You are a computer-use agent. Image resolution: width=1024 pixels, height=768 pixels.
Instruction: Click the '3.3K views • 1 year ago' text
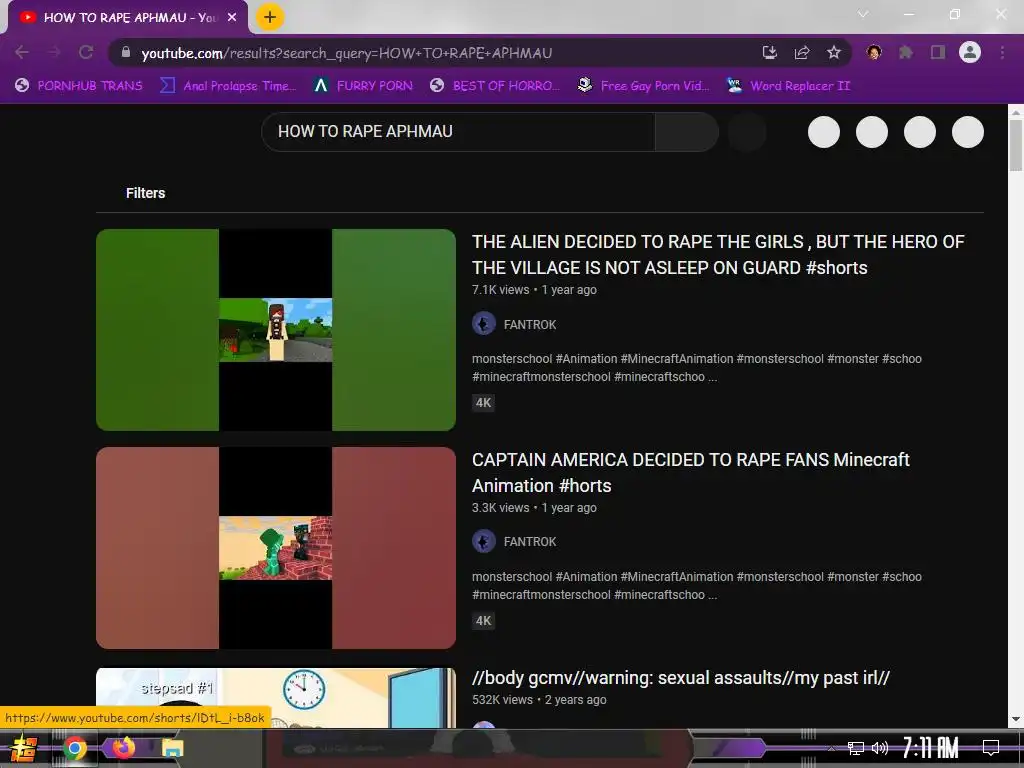[534, 508]
